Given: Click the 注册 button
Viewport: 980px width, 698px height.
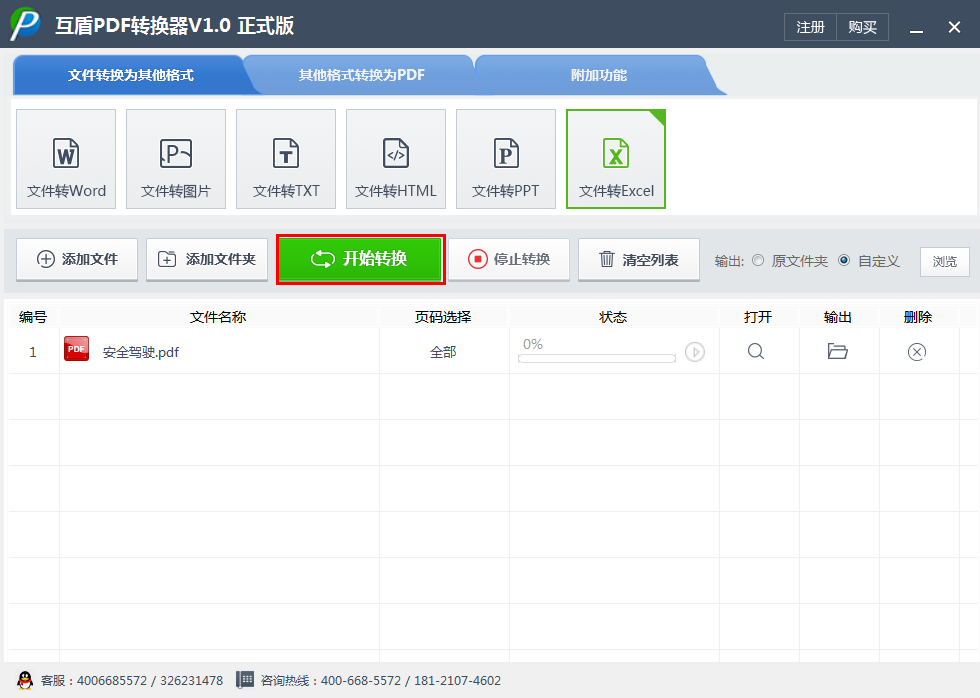Looking at the screenshot, I should 810,27.
